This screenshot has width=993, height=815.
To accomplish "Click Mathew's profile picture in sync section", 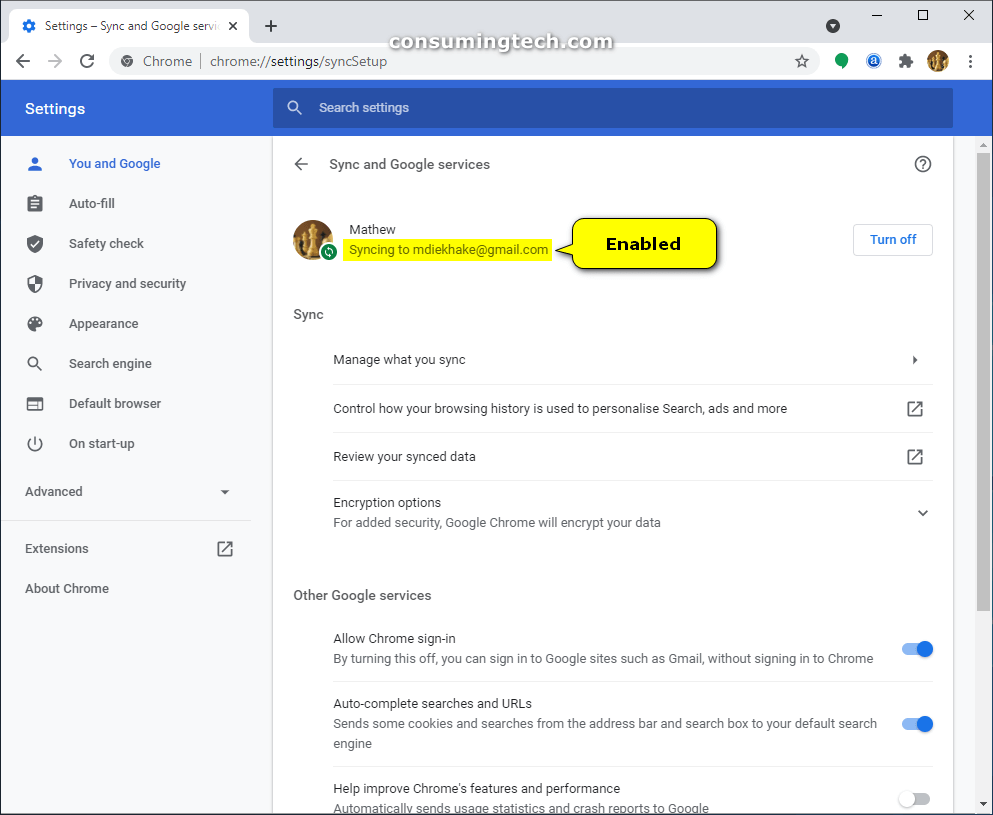I will [x=313, y=240].
